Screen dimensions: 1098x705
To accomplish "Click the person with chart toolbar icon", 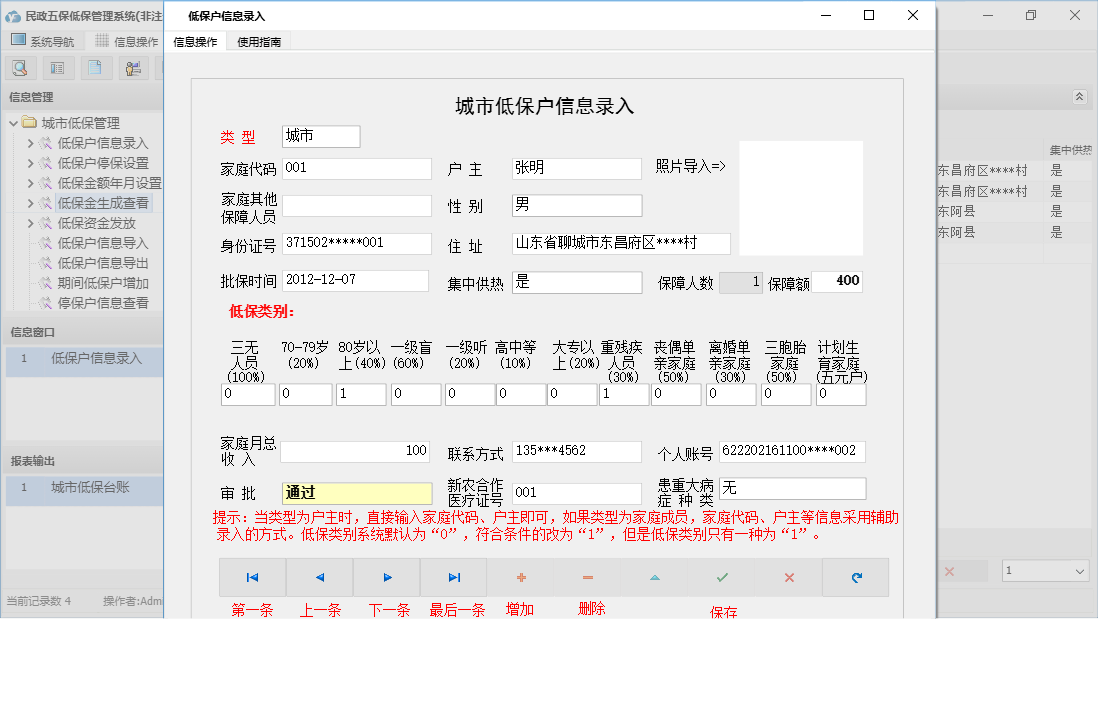I will (x=132, y=67).
